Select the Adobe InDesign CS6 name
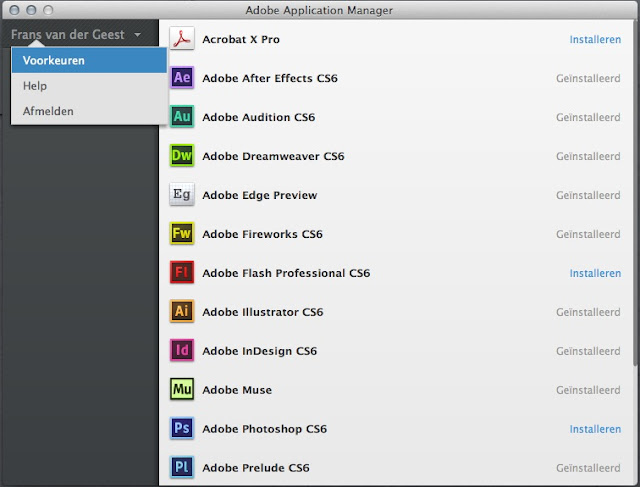Viewport: 640px width, 487px height. tap(259, 351)
